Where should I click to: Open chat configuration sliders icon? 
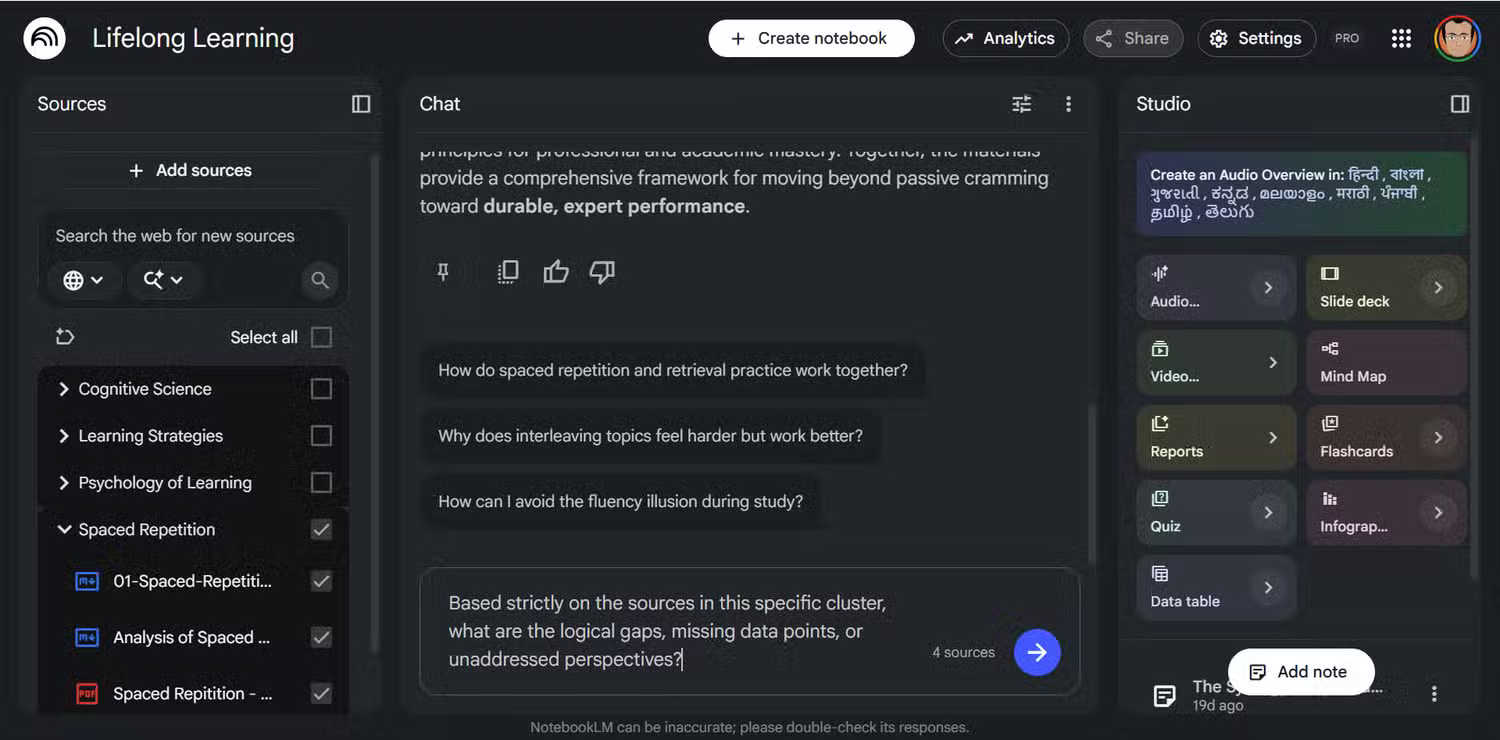[1021, 104]
